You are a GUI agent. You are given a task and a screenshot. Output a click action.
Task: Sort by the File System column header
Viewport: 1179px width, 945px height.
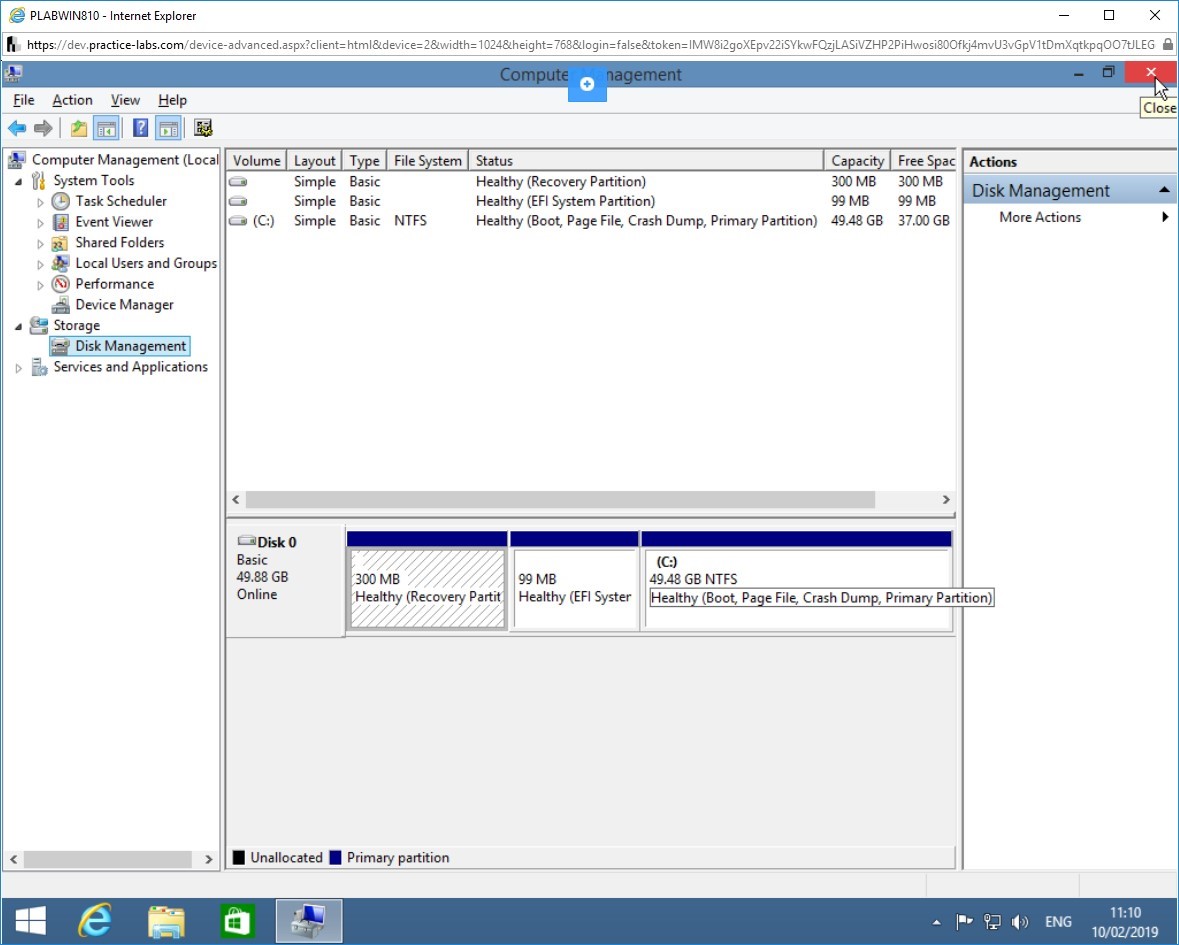(427, 161)
